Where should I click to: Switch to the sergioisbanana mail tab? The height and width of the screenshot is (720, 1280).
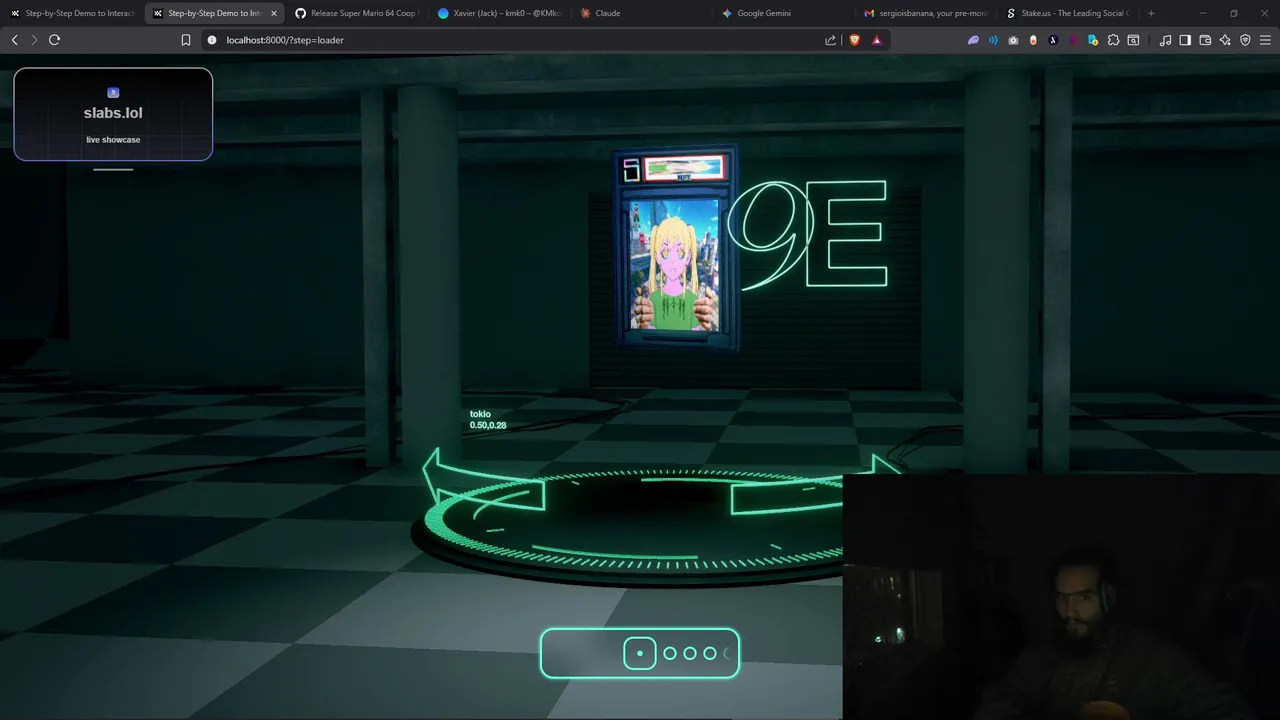[927, 13]
